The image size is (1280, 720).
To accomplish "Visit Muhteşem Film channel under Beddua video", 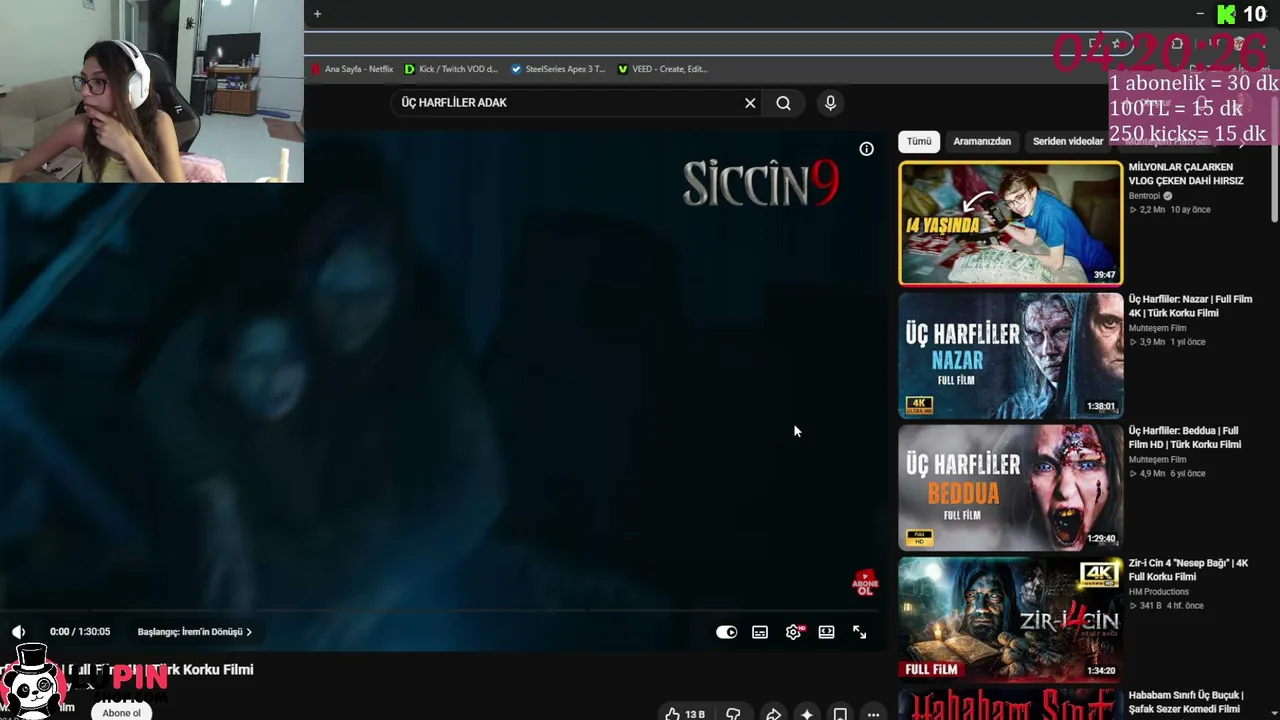I will click(1157, 460).
